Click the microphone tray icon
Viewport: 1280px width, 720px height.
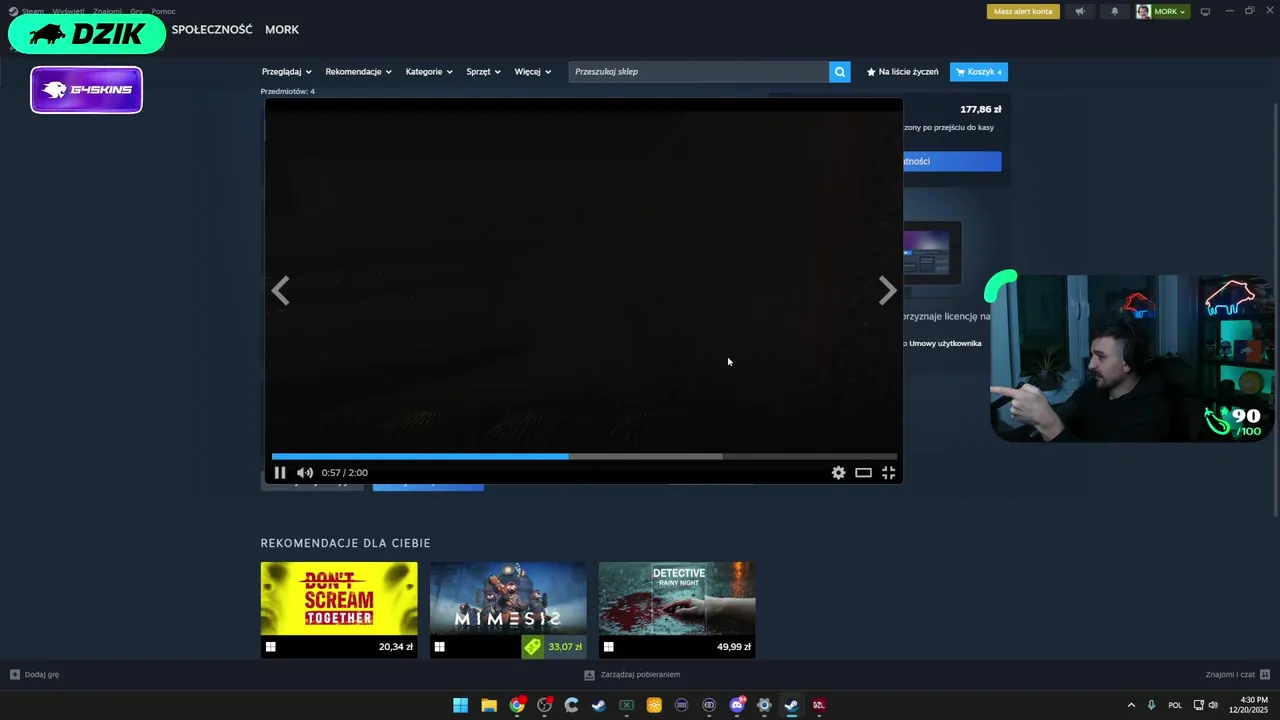1152,705
